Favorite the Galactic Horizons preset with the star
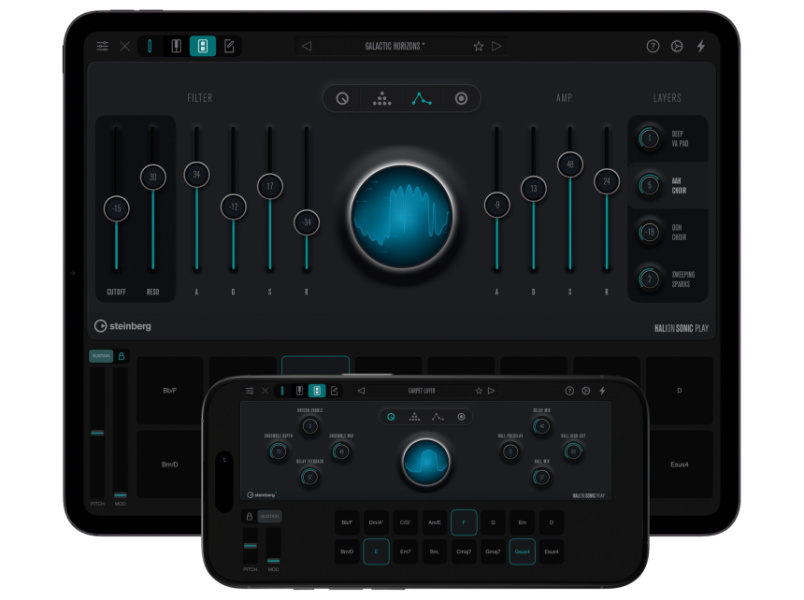The width and height of the screenshot is (804, 600). [x=478, y=47]
